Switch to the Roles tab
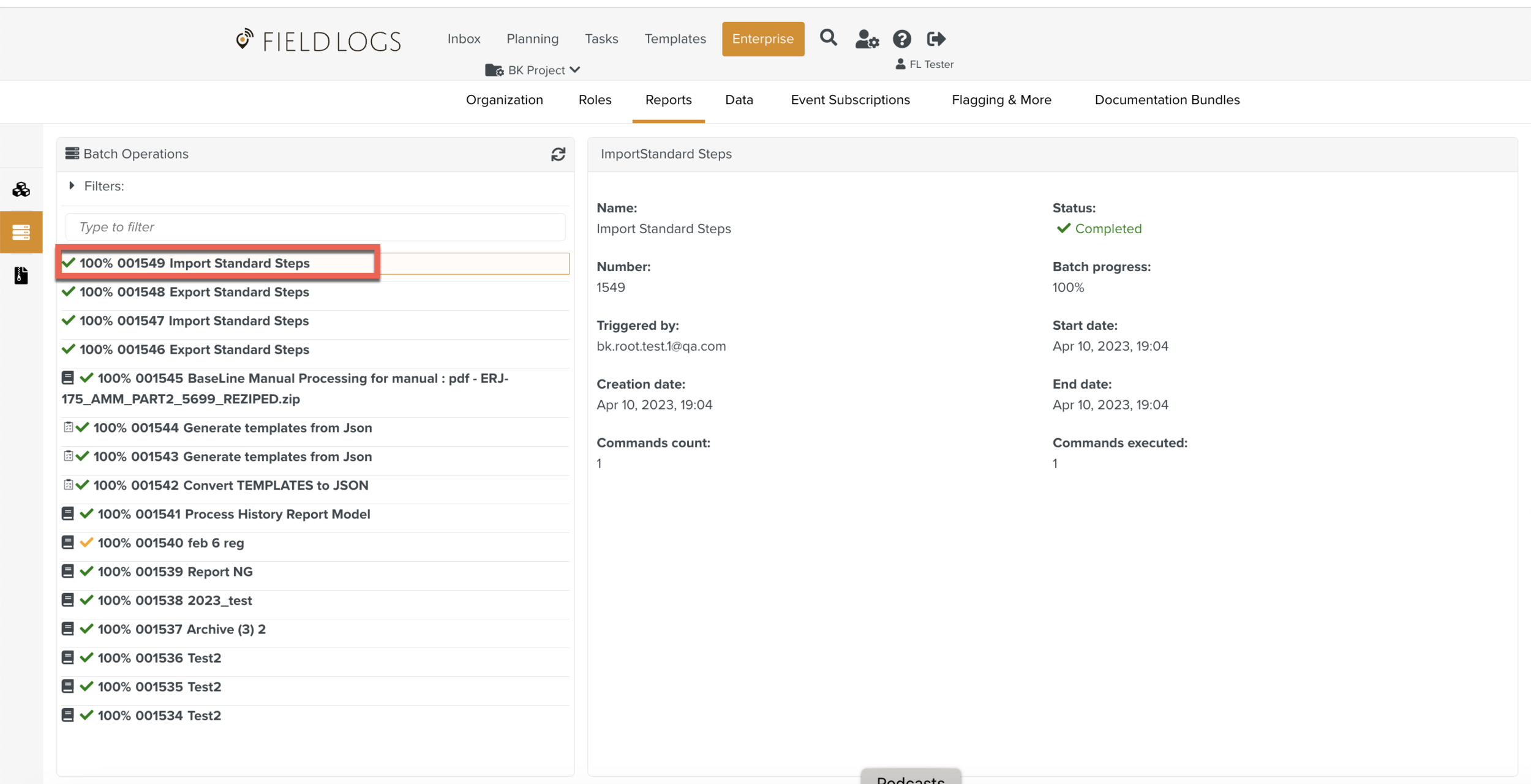The width and height of the screenshot is (1531, 784). 595,100
